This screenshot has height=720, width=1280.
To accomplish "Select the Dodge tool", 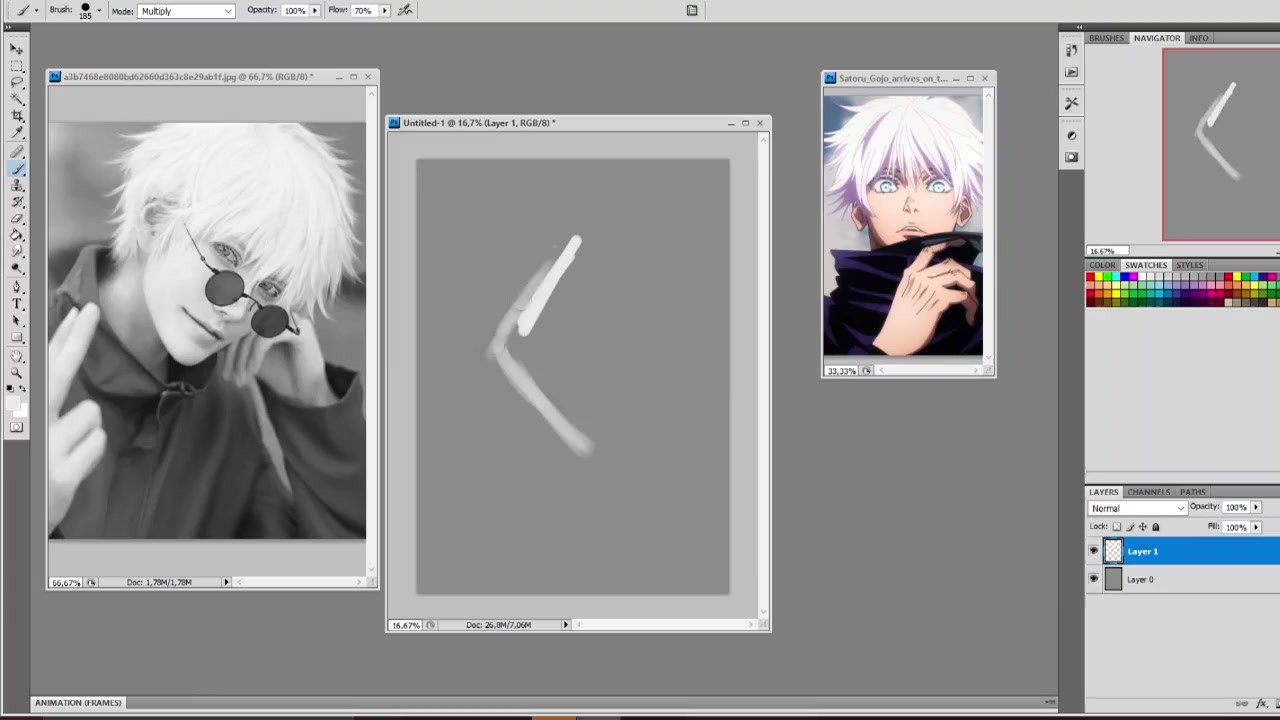I will pos(17,270).
